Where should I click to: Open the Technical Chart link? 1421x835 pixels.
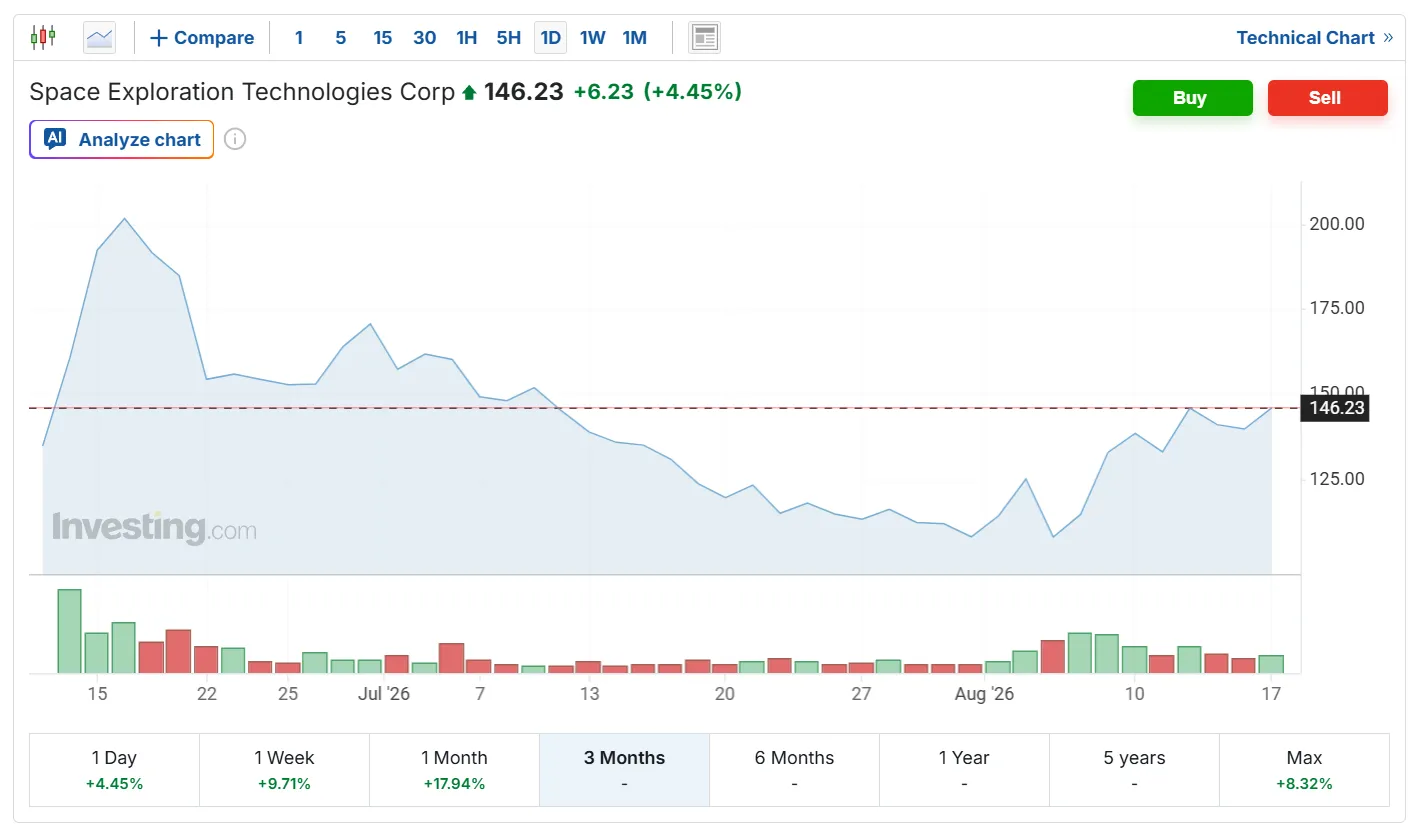[1314, 38]
